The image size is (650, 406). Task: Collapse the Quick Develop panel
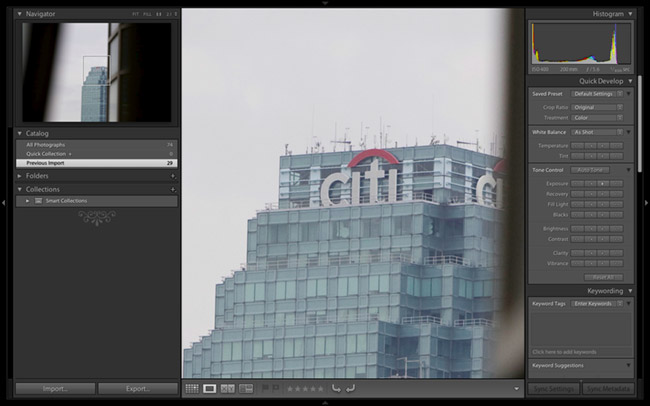point(630,81)
